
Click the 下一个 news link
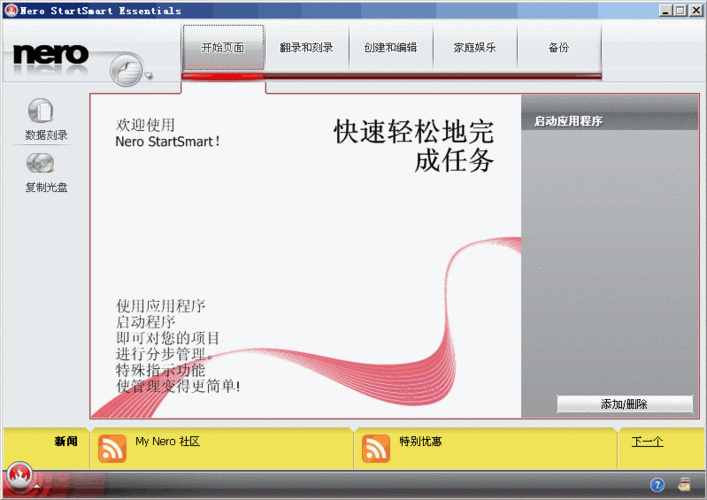click(x=647, y=441)
